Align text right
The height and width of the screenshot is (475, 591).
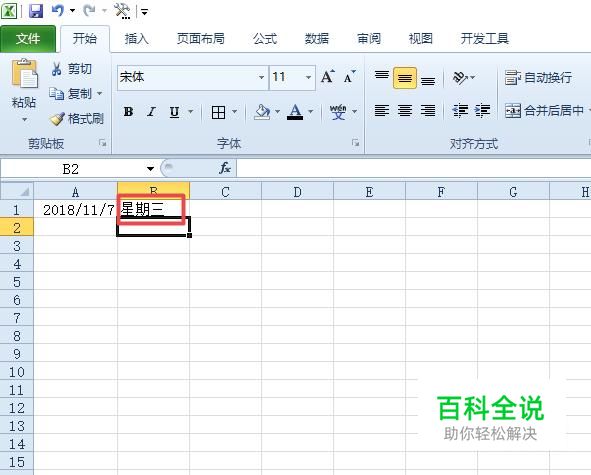tap(428, 111)
